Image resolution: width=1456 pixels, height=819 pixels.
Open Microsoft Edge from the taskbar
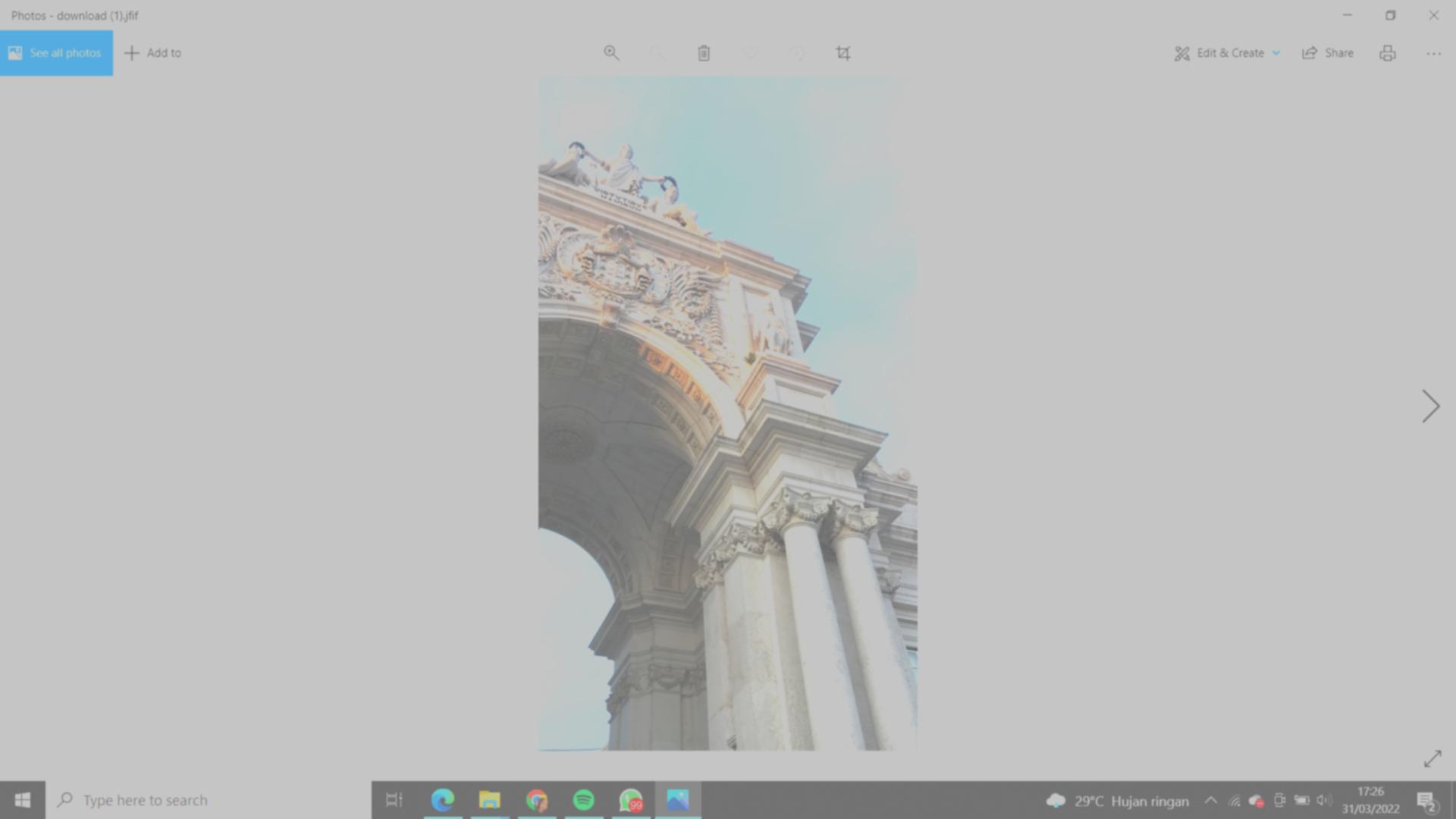(x=443, y=800)
